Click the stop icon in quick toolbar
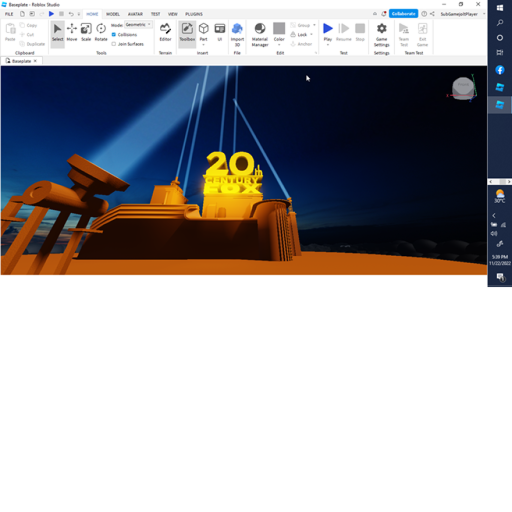This screenshot has height=512, width=512. click(61, 14)
